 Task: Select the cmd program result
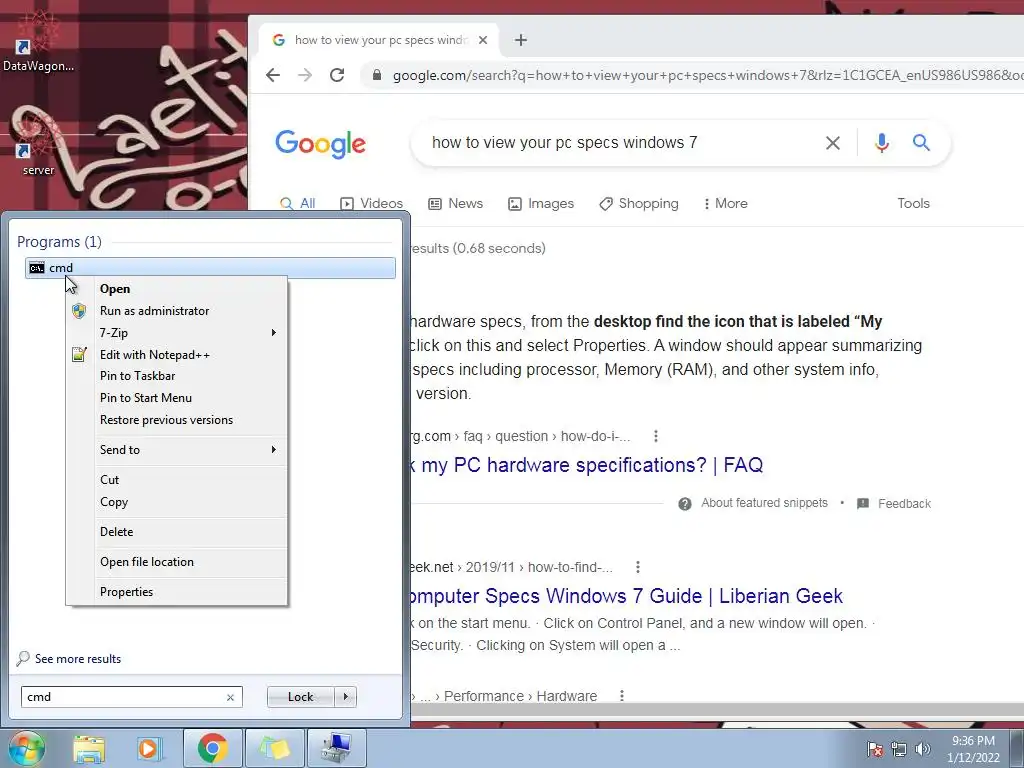210,268
